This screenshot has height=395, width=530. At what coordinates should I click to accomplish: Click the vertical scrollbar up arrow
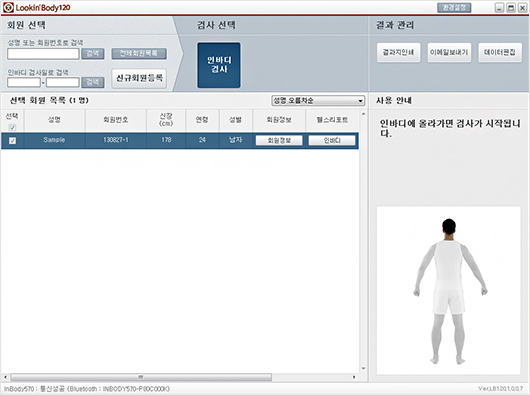coord(363,114)
